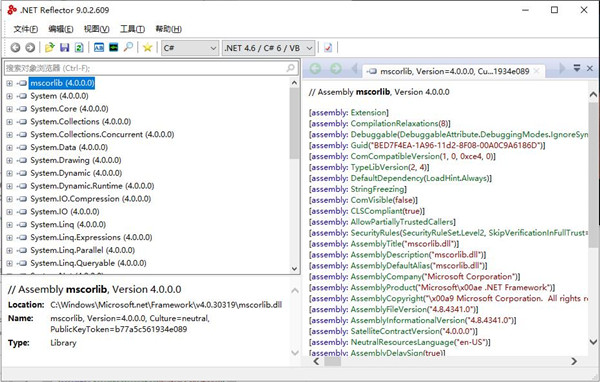
Task: Click the assembly icon beside System.Dynamic.Runtime
Action: (x=23, y=186)
